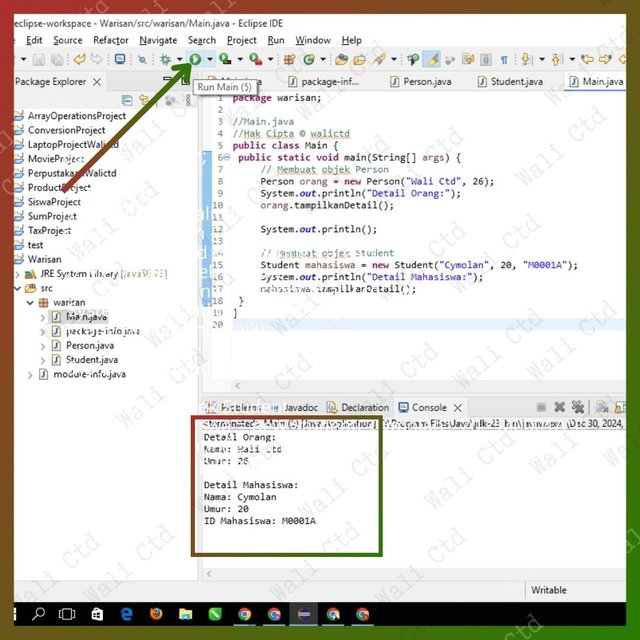Click the Debug bug icon
The height and width of the screenshot is (640, 640).
[165, 60]
